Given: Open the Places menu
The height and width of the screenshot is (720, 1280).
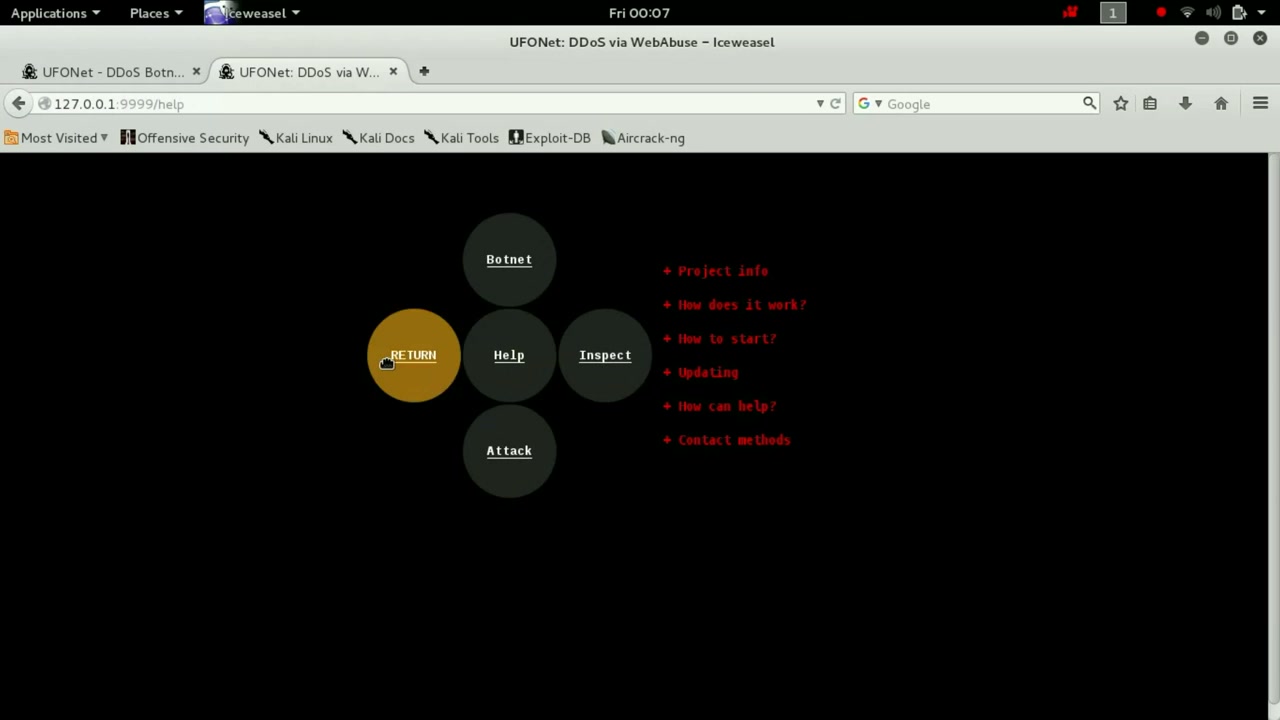Looking at the screenshot, I should point(155,13).
